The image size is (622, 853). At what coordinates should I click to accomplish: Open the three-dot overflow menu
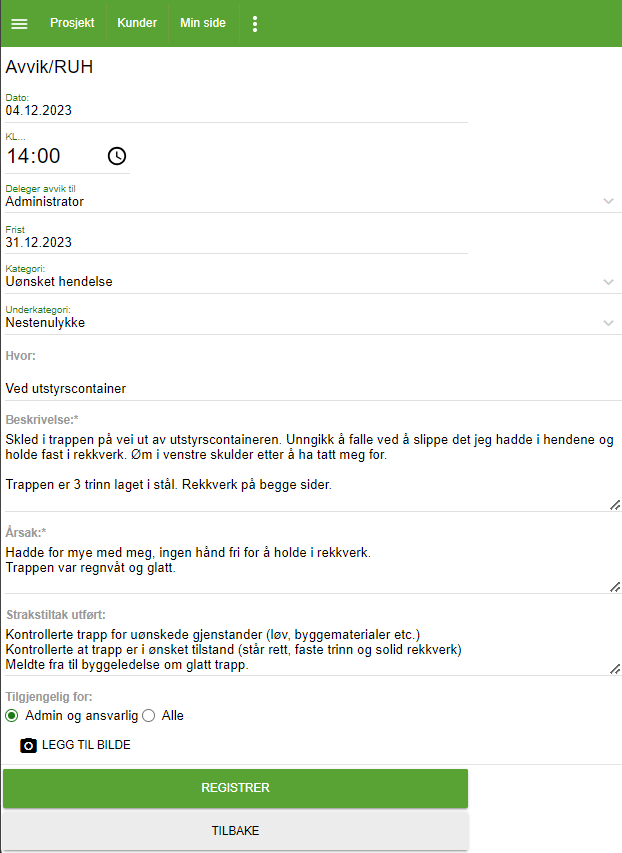255,23
